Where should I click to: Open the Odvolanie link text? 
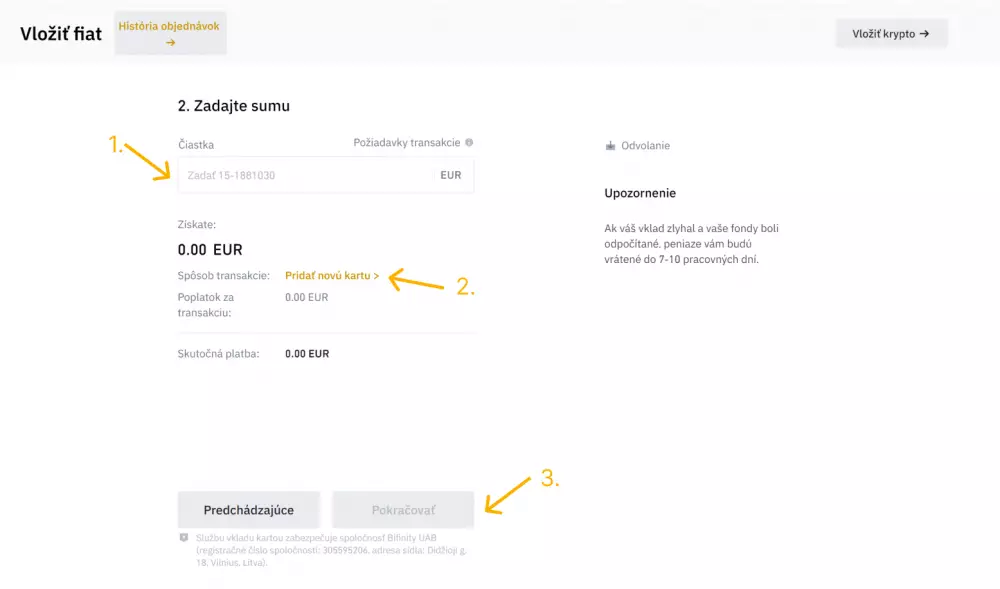[x=645, y=146]
